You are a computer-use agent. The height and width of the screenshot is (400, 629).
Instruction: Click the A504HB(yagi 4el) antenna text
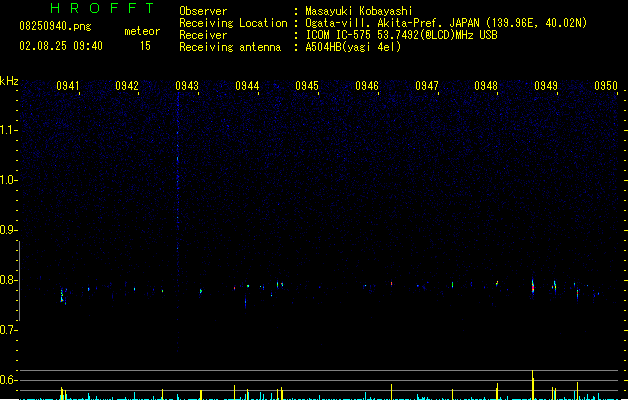[353, 47]
